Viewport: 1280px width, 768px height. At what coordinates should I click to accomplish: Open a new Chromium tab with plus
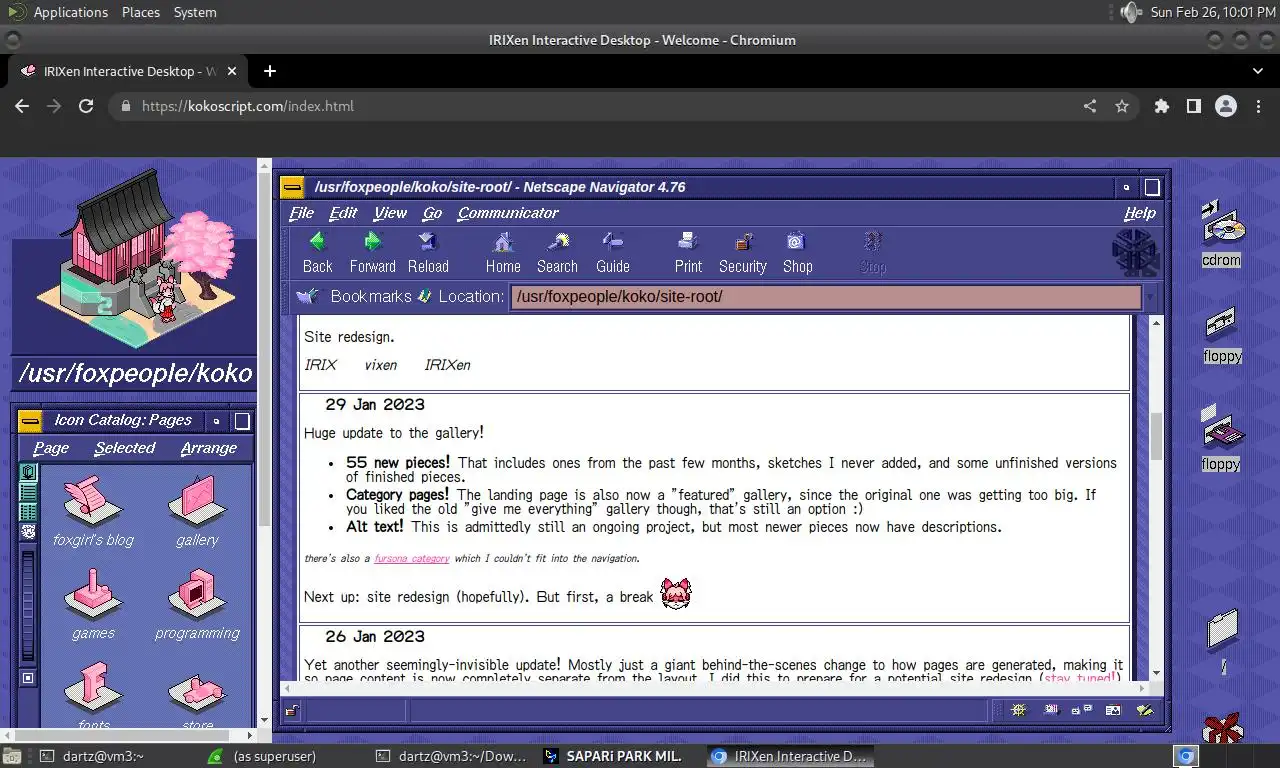tap(269, 71)
